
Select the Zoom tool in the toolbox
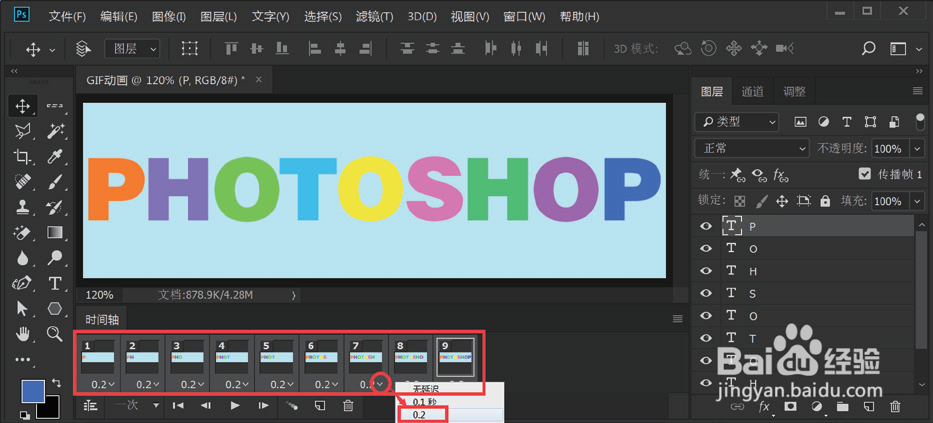coord(55,334)
